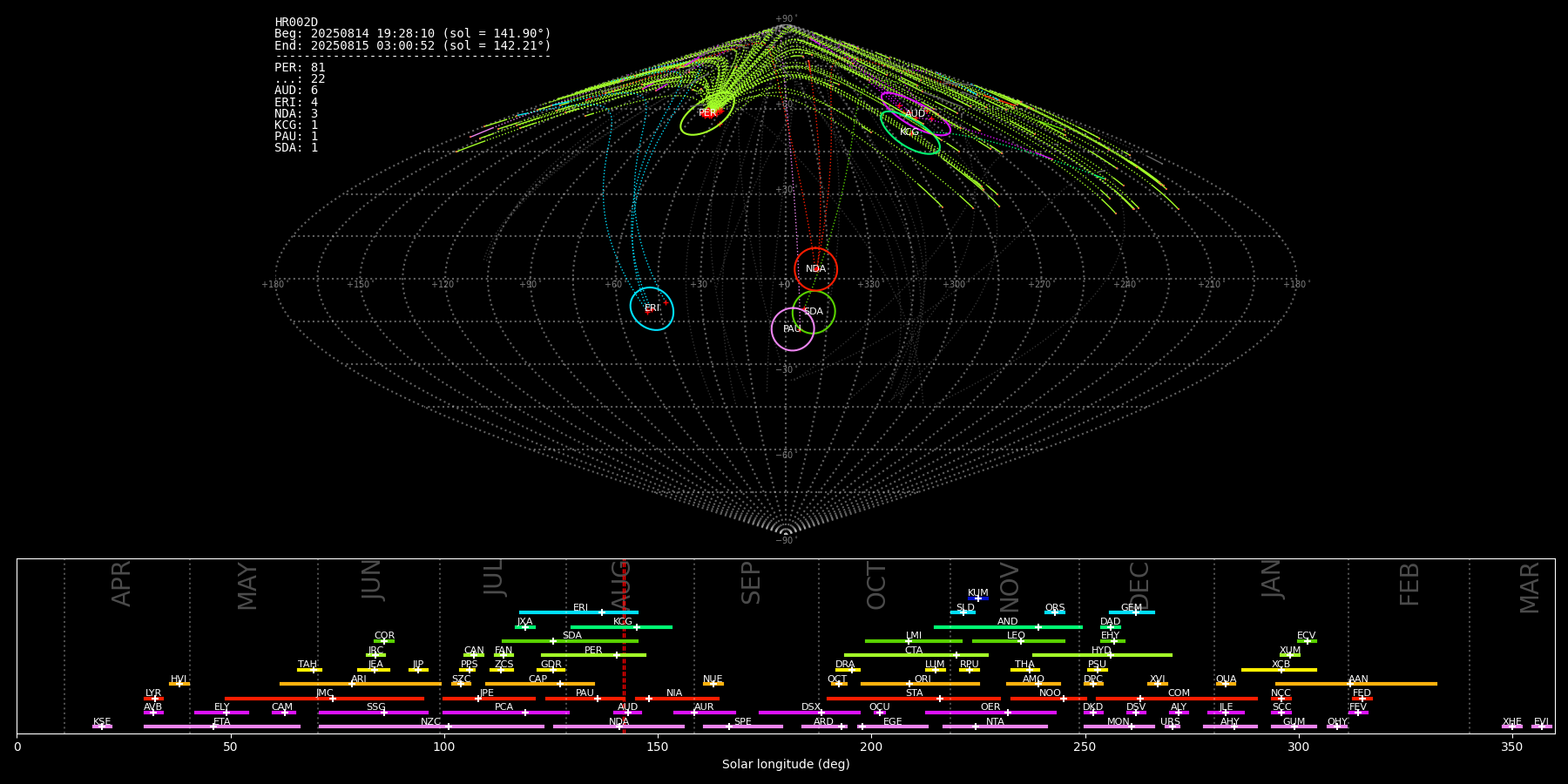Click the green SDA radiant circle on map

pyautogui.click(x=814, y=311)
